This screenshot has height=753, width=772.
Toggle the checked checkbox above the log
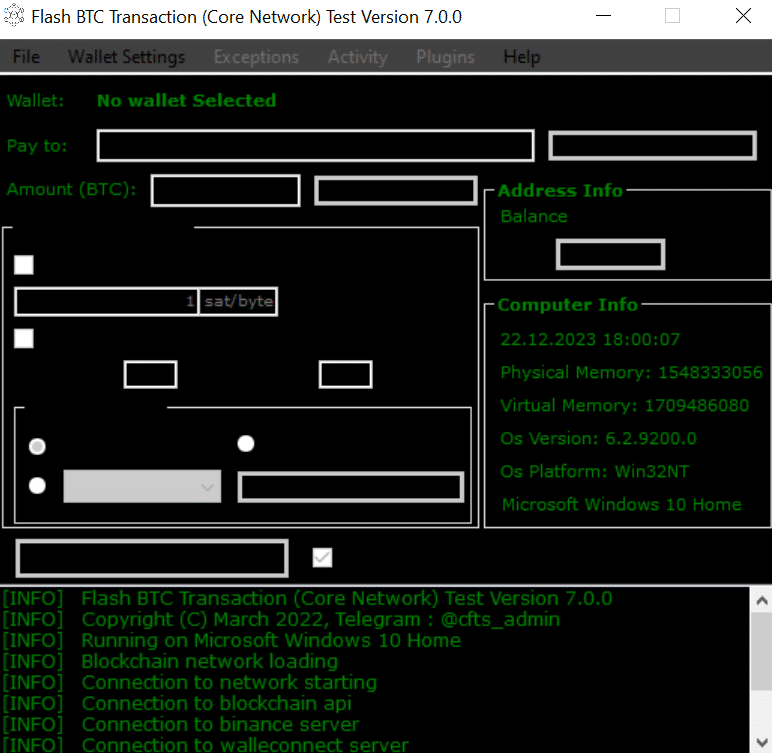tap(322, 557)
